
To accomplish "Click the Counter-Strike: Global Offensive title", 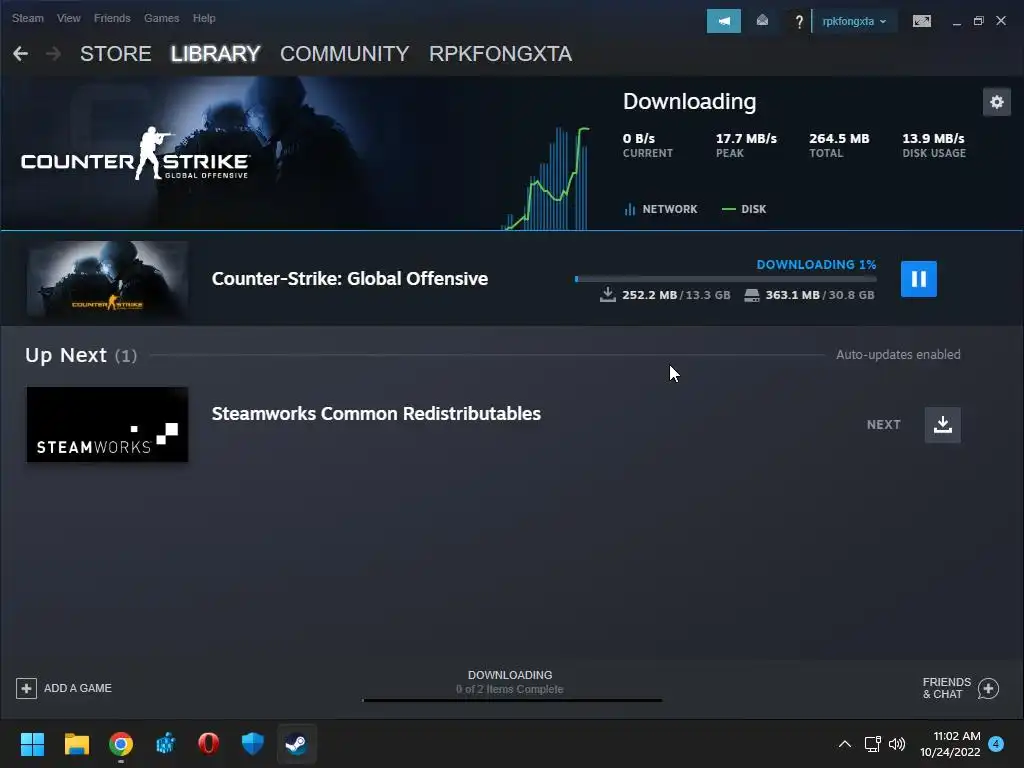I will pyautogui.click(x=349, y=279).
